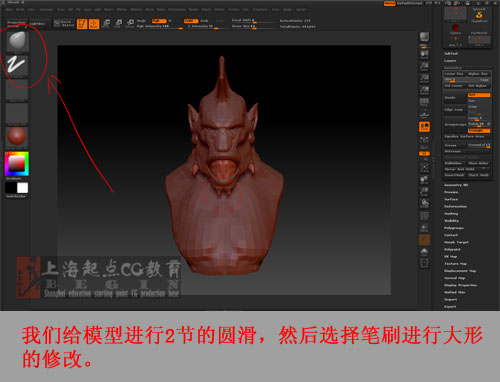Expand the Polygroups subpalette
Screen dimensions: 500x382
(454, 228)
